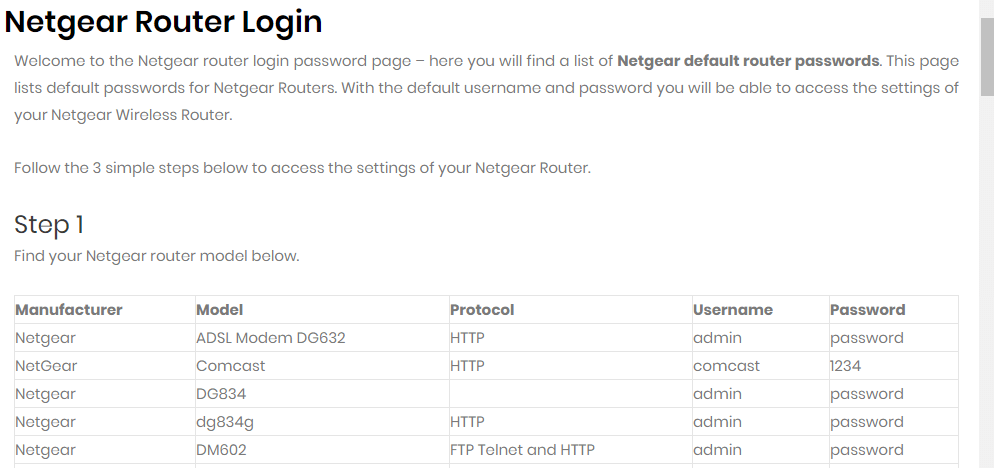Select the DM602 model cell
Image resolution: width=994 pixels, height=468 pixels.
click(221, 450)
